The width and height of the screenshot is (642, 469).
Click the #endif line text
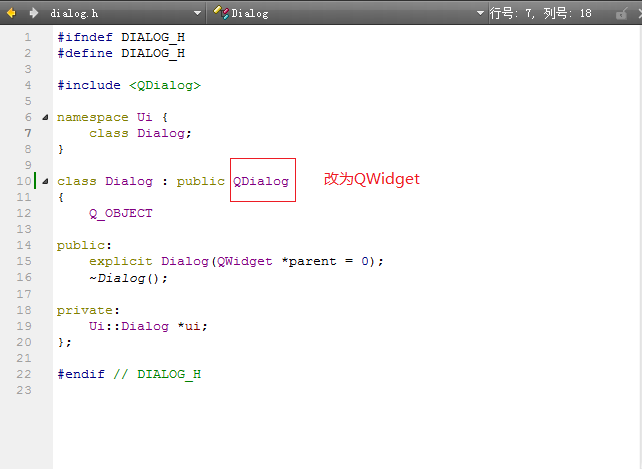(x=129, y=374)
